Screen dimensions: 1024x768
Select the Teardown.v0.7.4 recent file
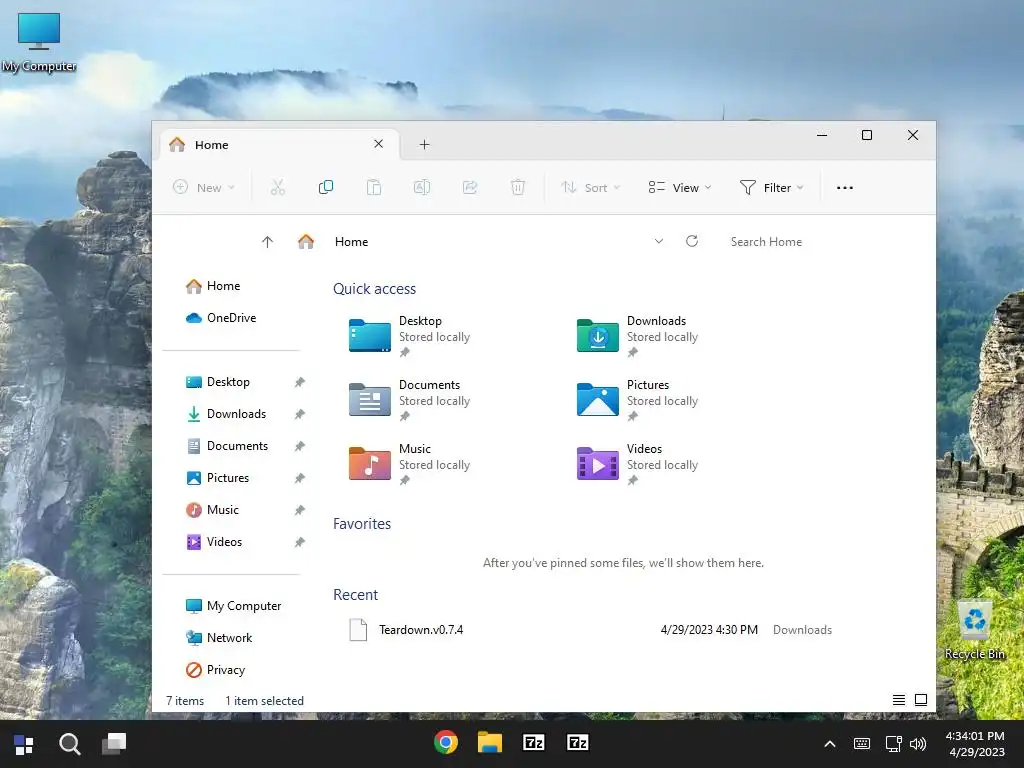[591, 630]
